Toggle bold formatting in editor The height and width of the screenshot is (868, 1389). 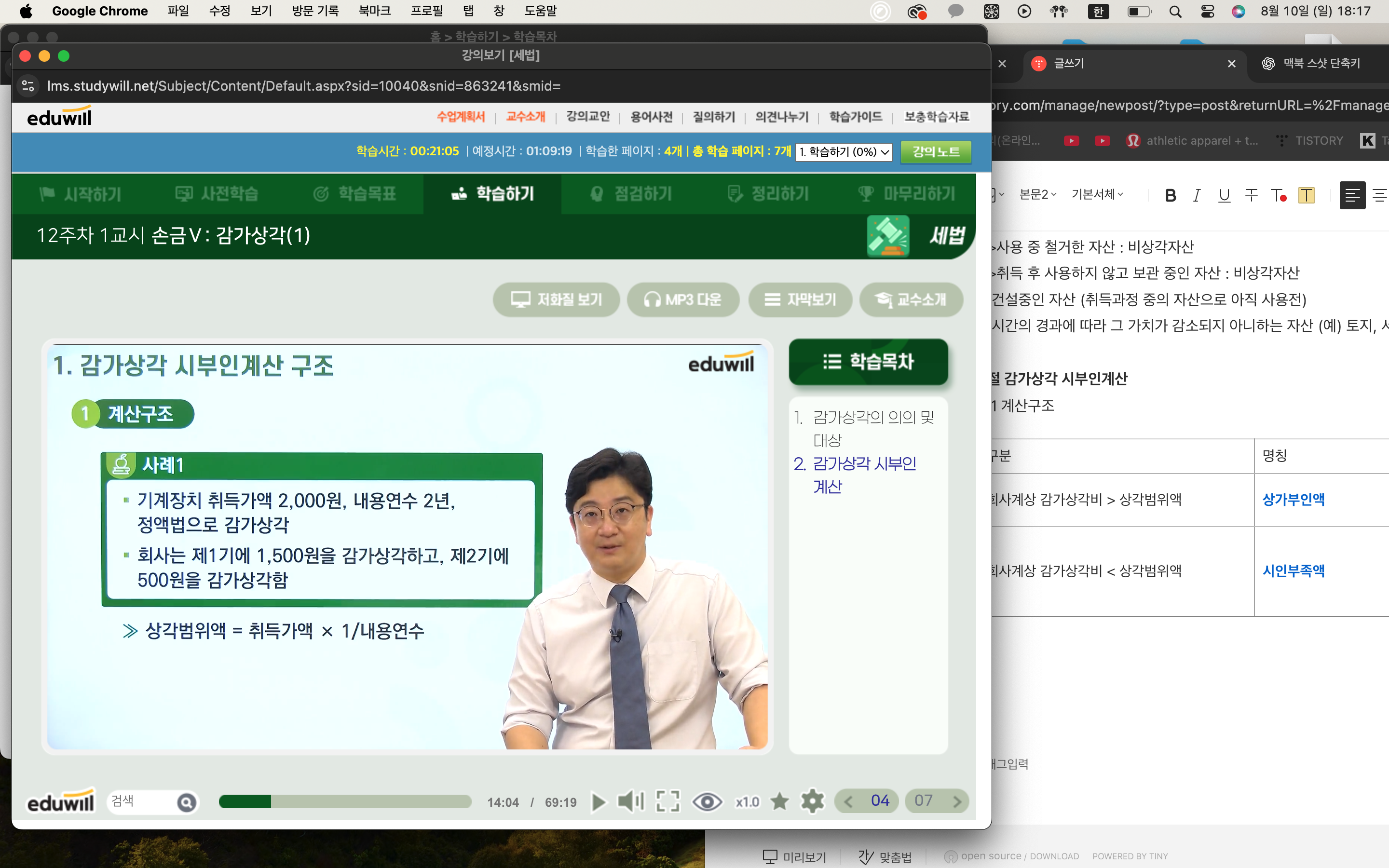tap(1171, 196)
